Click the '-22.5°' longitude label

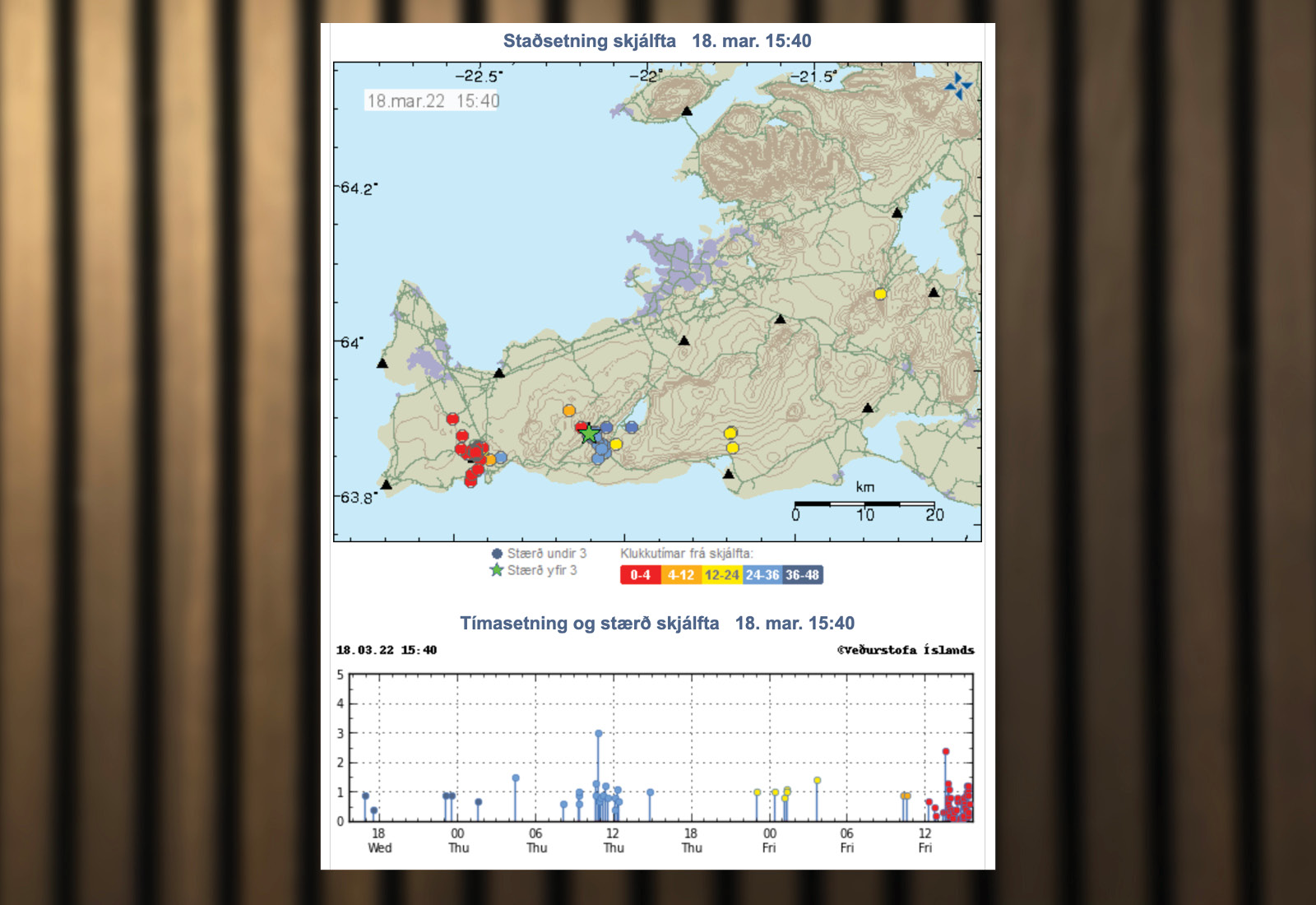point(480,77)
